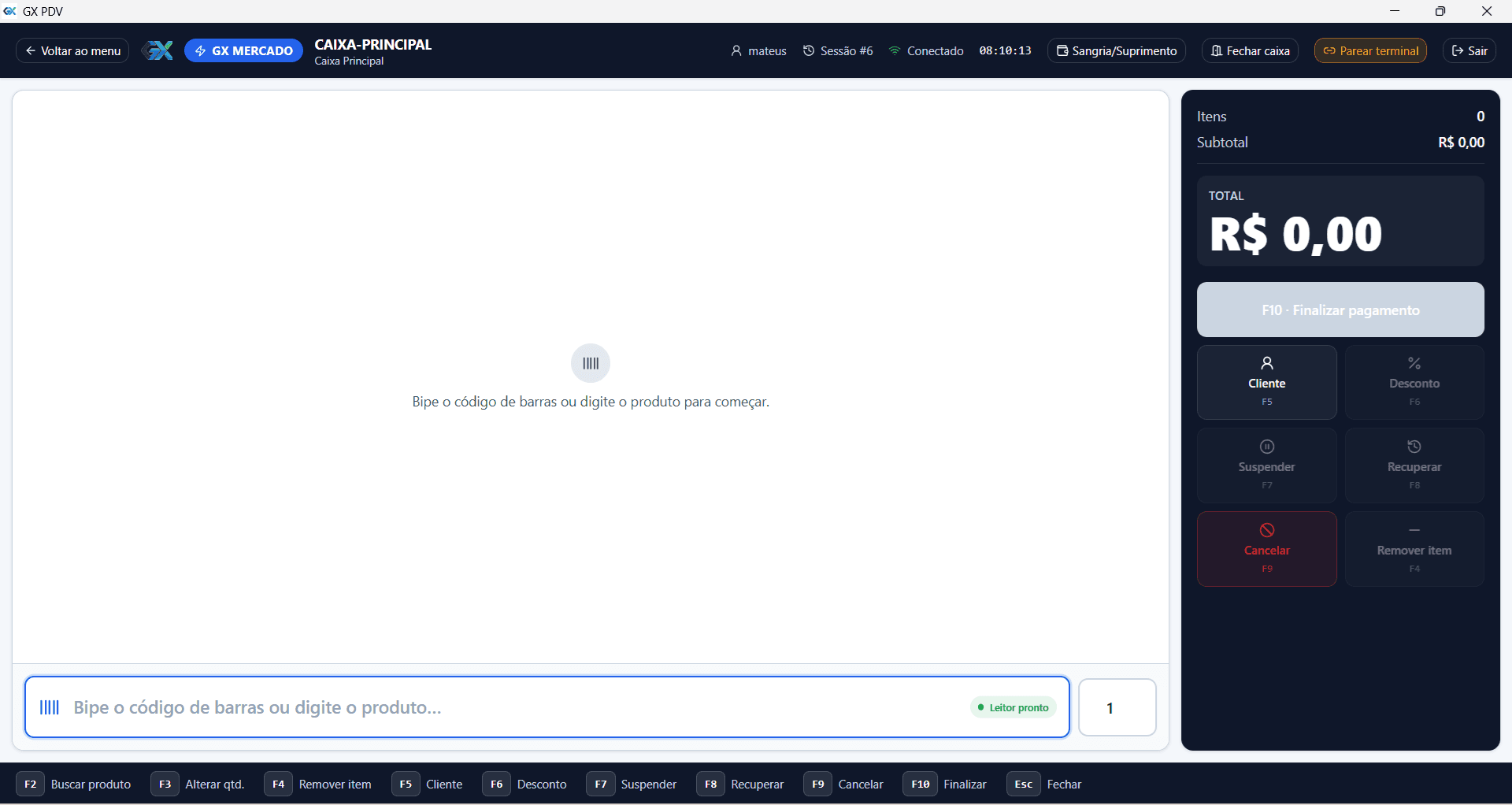The width and height of the screenshot is (1512, 805).
Task: Select F7 Suspender in bottom bar
Action: click(632, 785)
